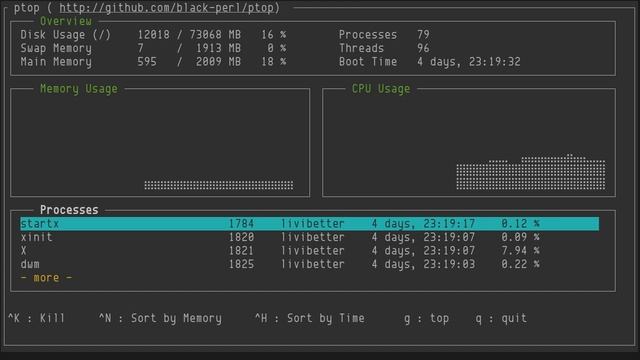Click '0.09 %' value in xinit row

520,237
